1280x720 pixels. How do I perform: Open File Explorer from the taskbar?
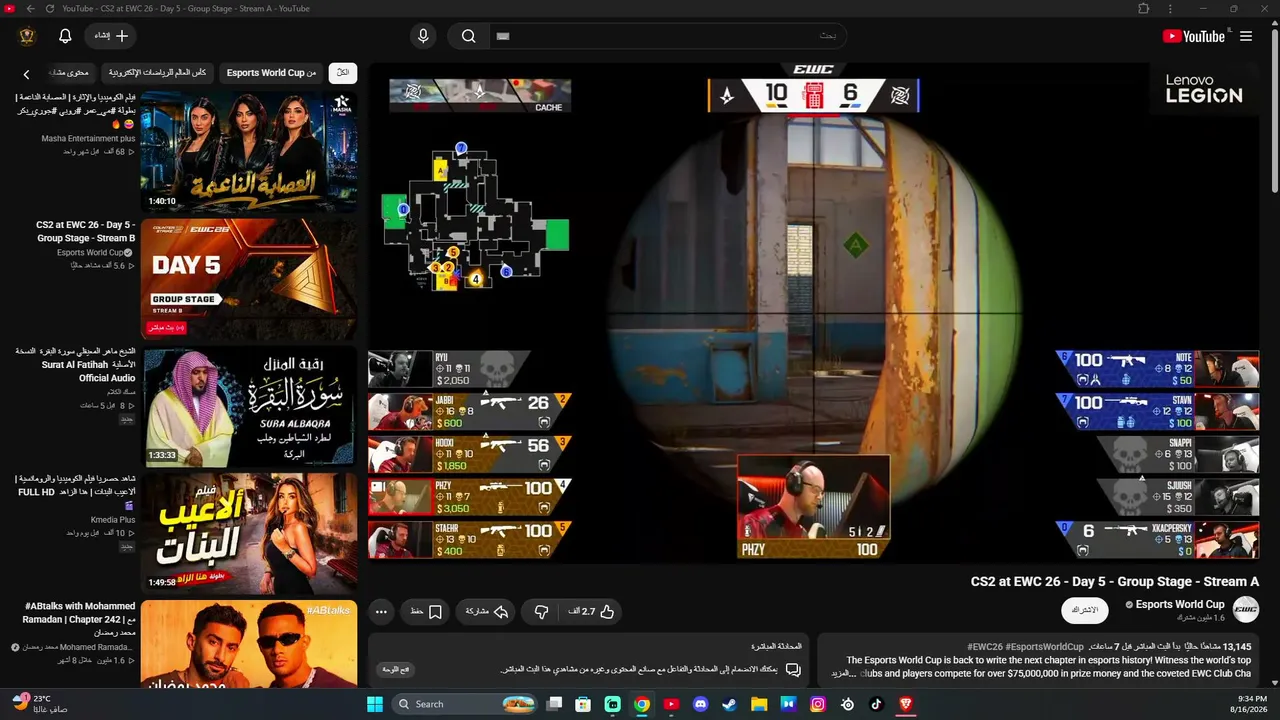point(759,704)
